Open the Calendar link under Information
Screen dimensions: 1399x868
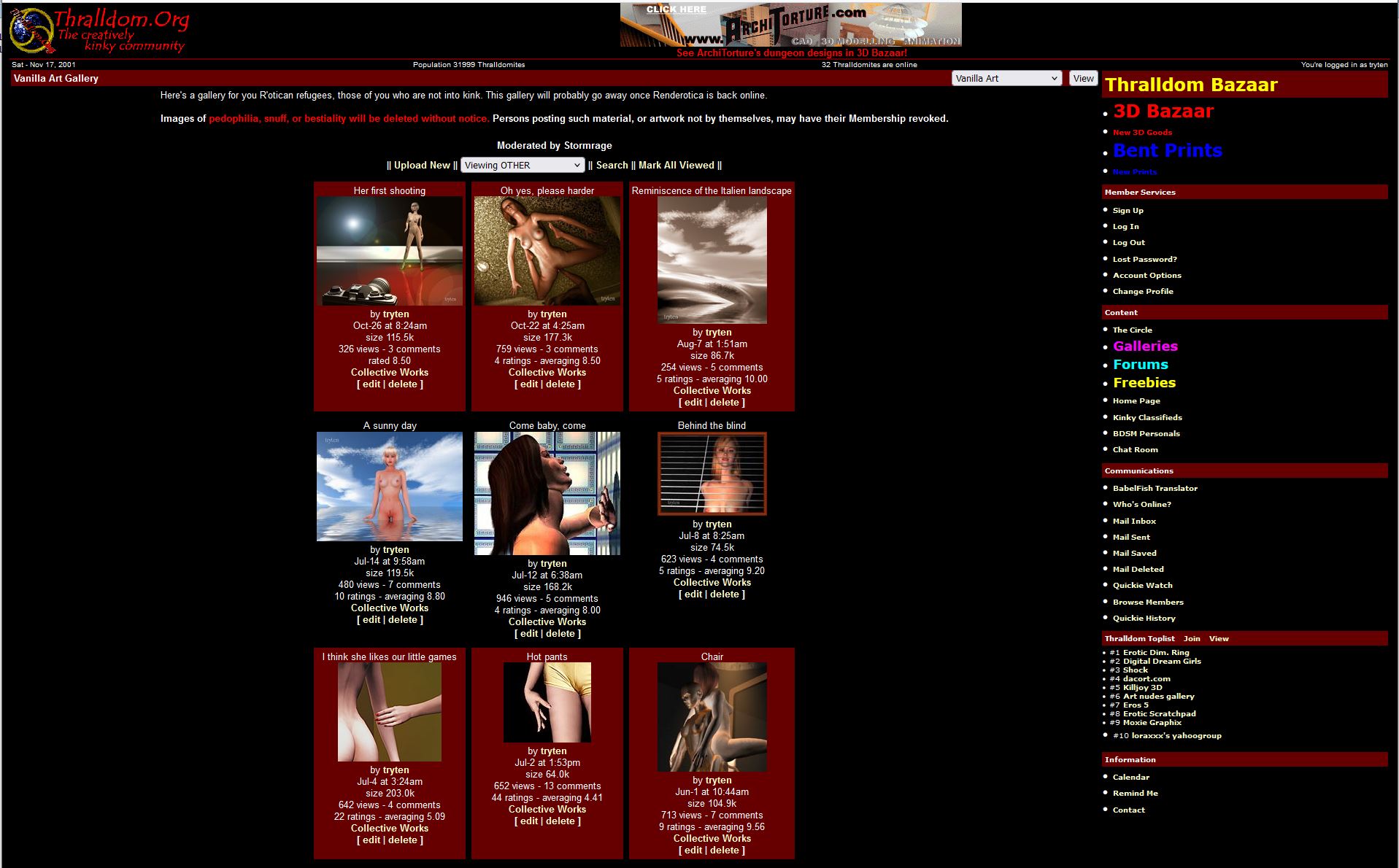click(x=1130, y=778)
